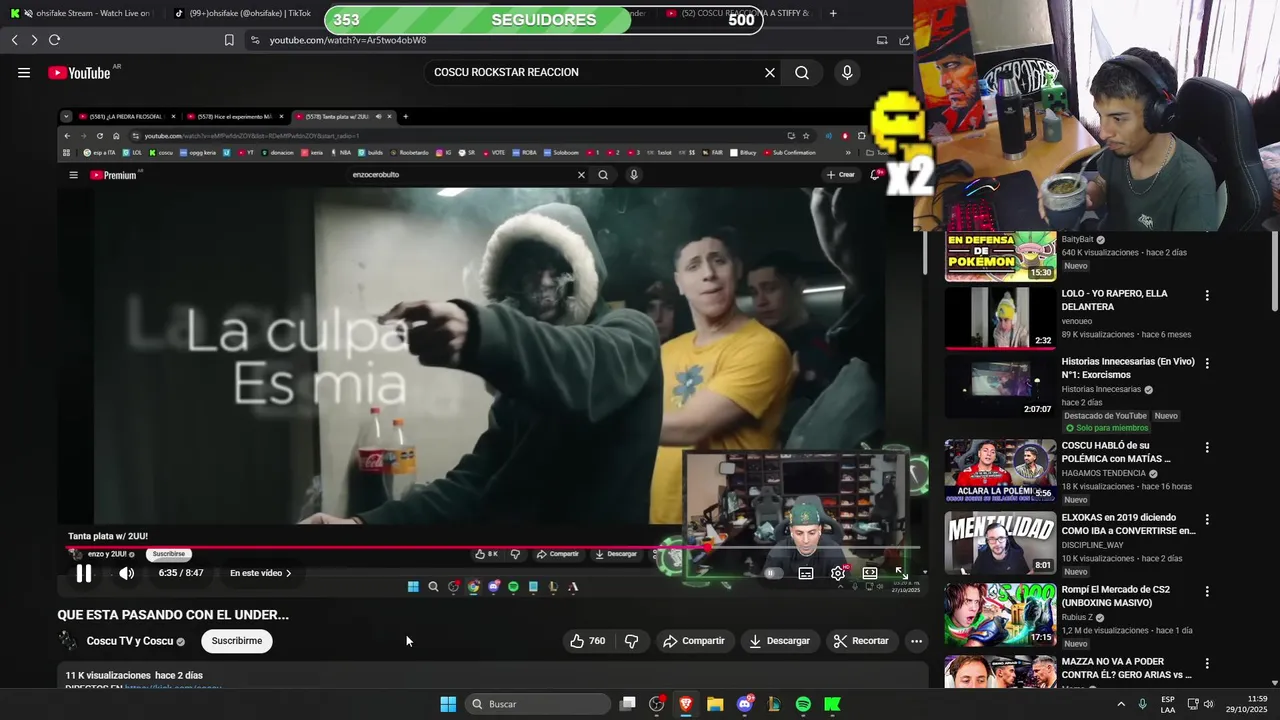Enter fullscreen mode
Viewport: 1280px width, 720px height.
[x=901, y=573]
